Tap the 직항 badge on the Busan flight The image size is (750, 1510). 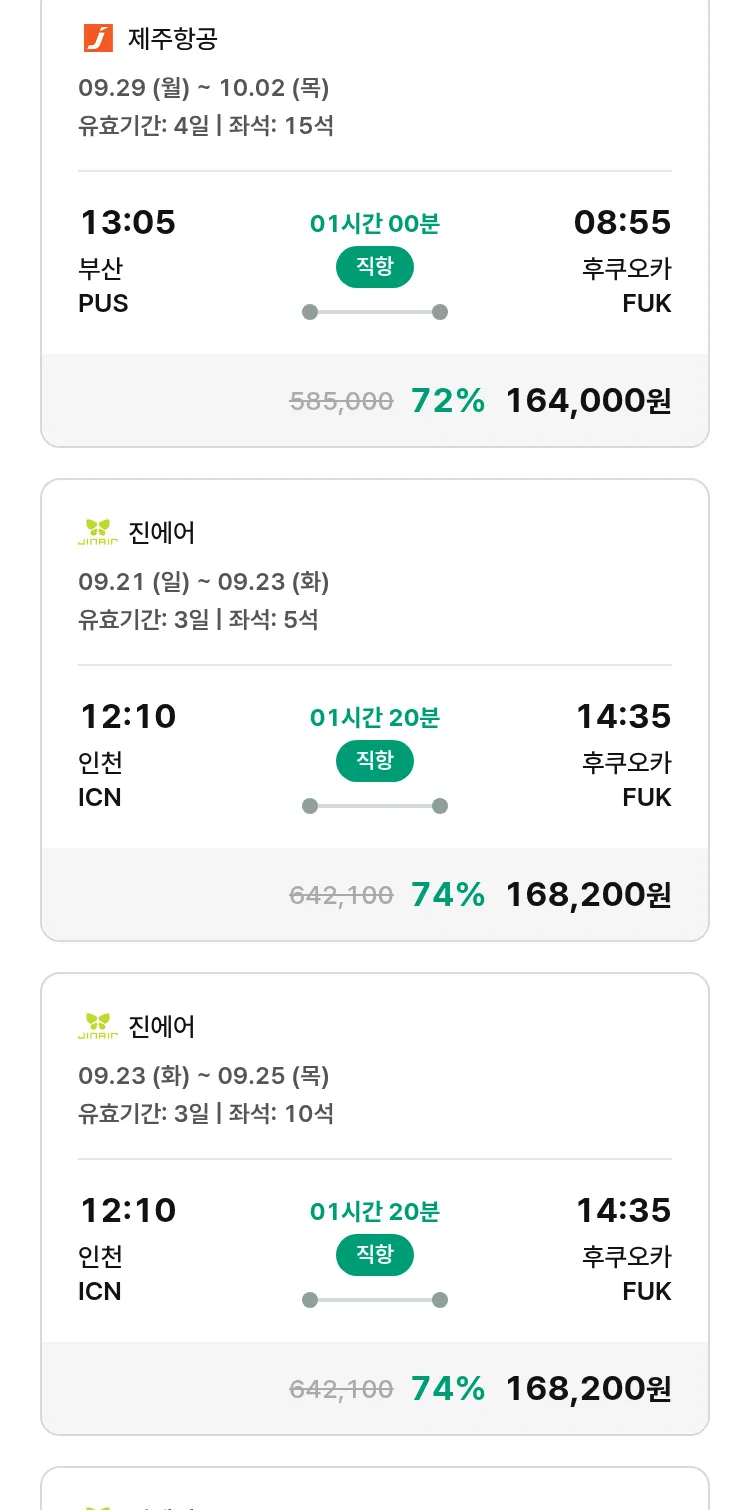(375, 267)
